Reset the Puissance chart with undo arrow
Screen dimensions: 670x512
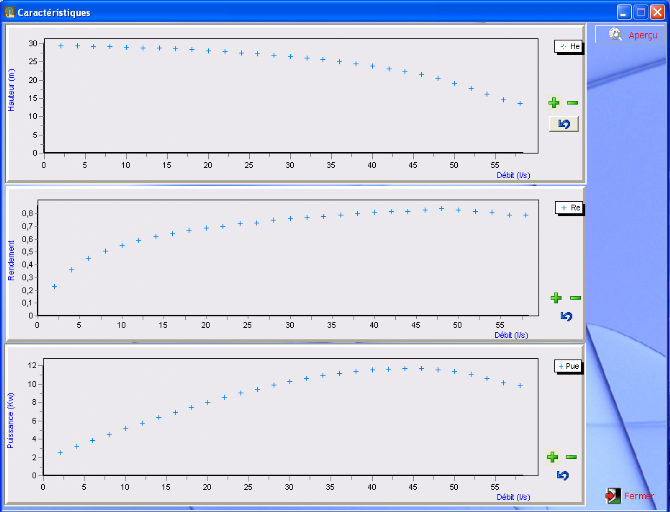[563, 475]
